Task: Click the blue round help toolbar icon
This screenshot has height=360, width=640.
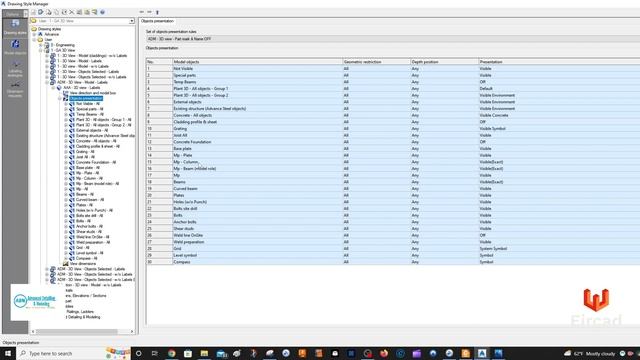Action: [102, 12]
